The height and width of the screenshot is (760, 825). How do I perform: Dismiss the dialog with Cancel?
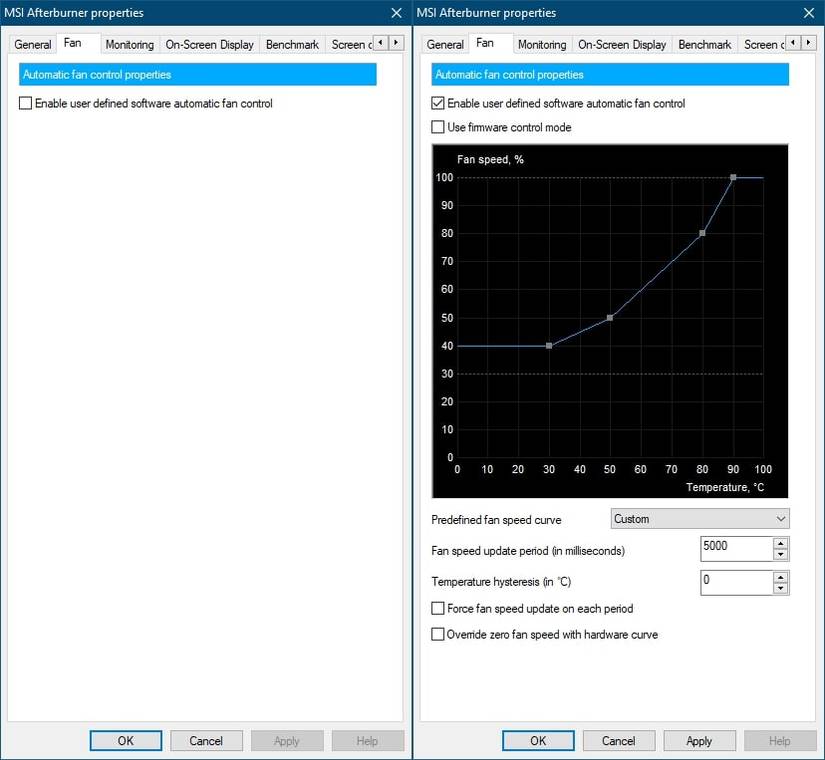point(618,740)
